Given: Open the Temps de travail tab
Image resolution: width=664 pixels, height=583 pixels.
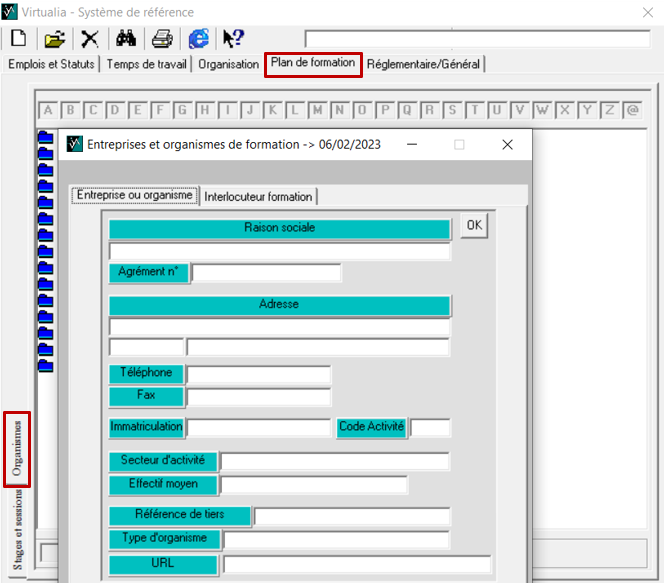Looking at the screenshot, I should pos(147,64).
